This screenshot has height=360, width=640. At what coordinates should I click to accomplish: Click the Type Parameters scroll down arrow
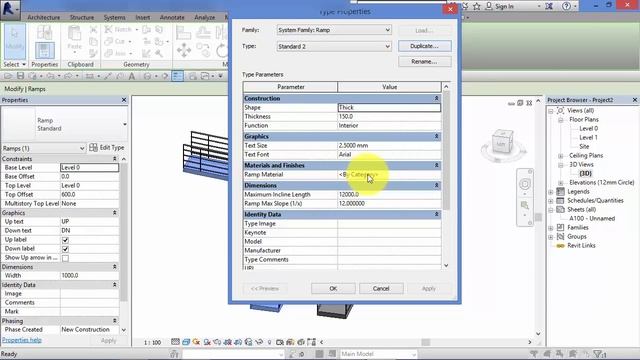point(446,266)
